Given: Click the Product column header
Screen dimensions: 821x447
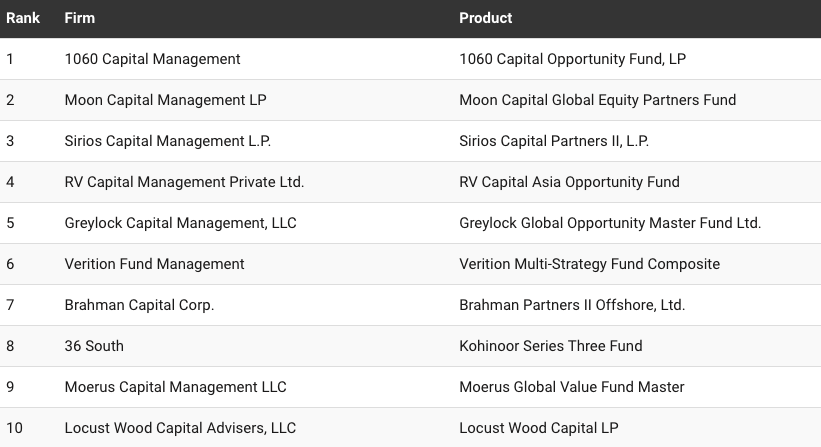Looking at the screenshot, I should coord(485,18).
